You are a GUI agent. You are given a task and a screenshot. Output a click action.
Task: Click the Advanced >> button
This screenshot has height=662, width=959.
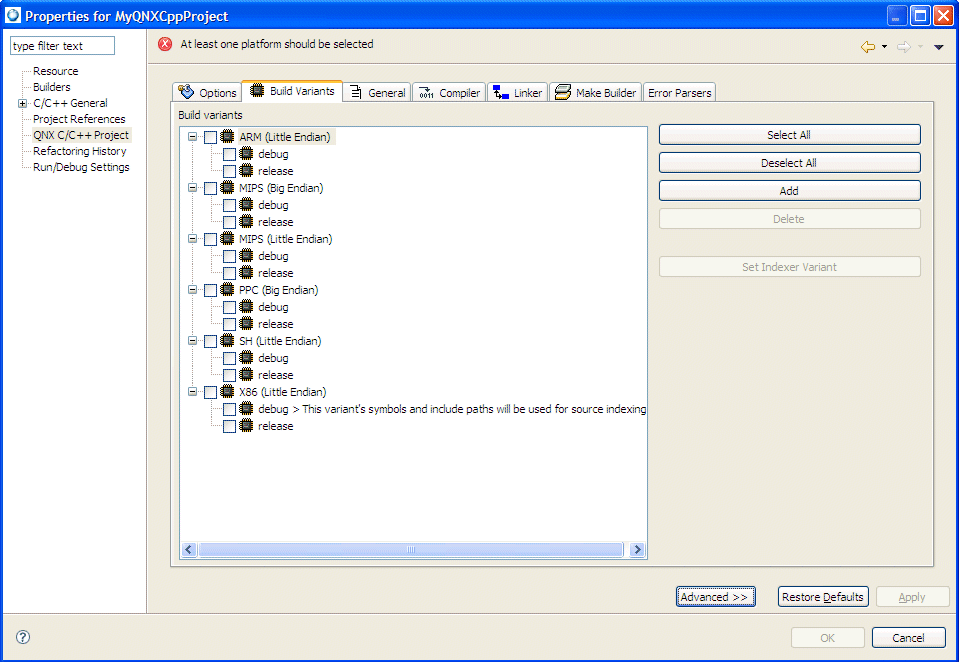coord(714,597)
